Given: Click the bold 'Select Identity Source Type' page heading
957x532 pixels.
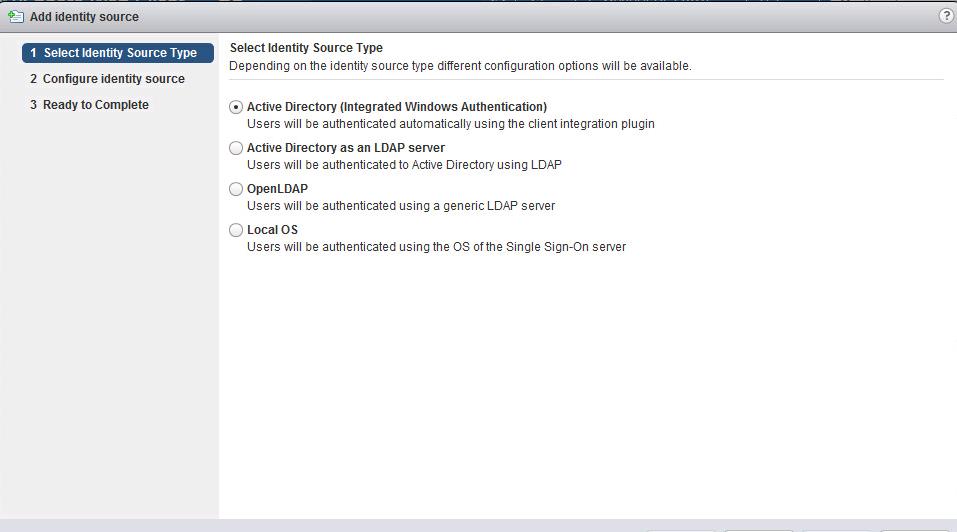Looking at the screenshot, I should pyautogui.click(x=306, y=48).
